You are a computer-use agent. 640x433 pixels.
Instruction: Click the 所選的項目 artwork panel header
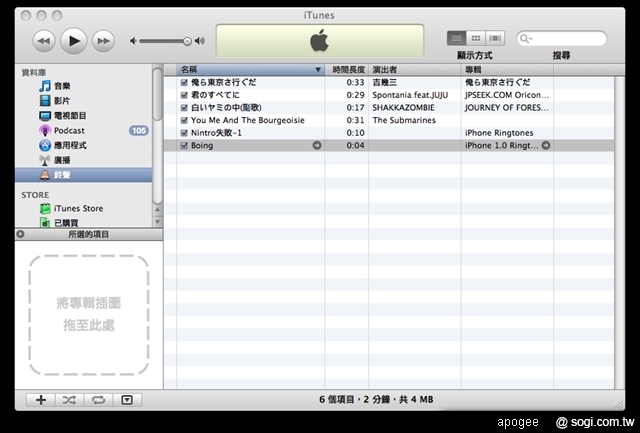coord(89,234)
